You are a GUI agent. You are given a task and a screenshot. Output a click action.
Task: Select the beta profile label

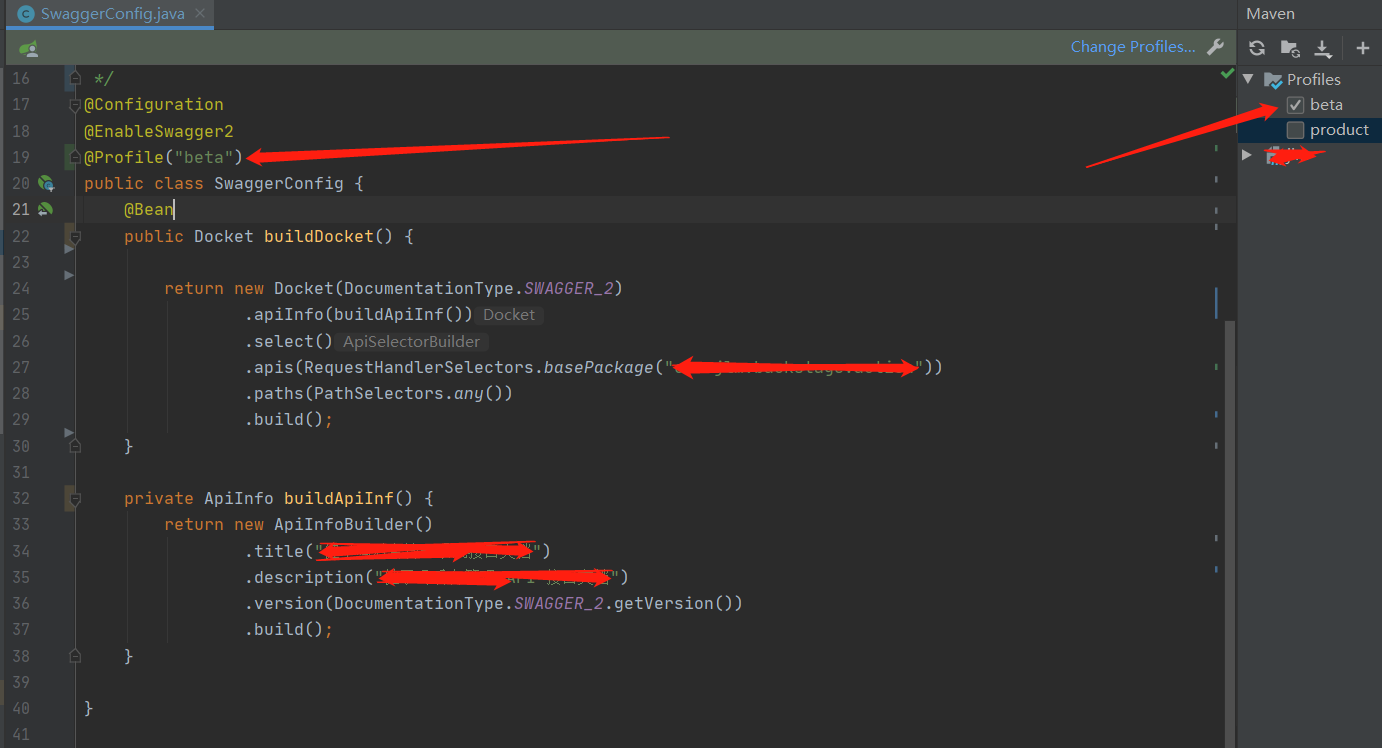point(1326,105)
